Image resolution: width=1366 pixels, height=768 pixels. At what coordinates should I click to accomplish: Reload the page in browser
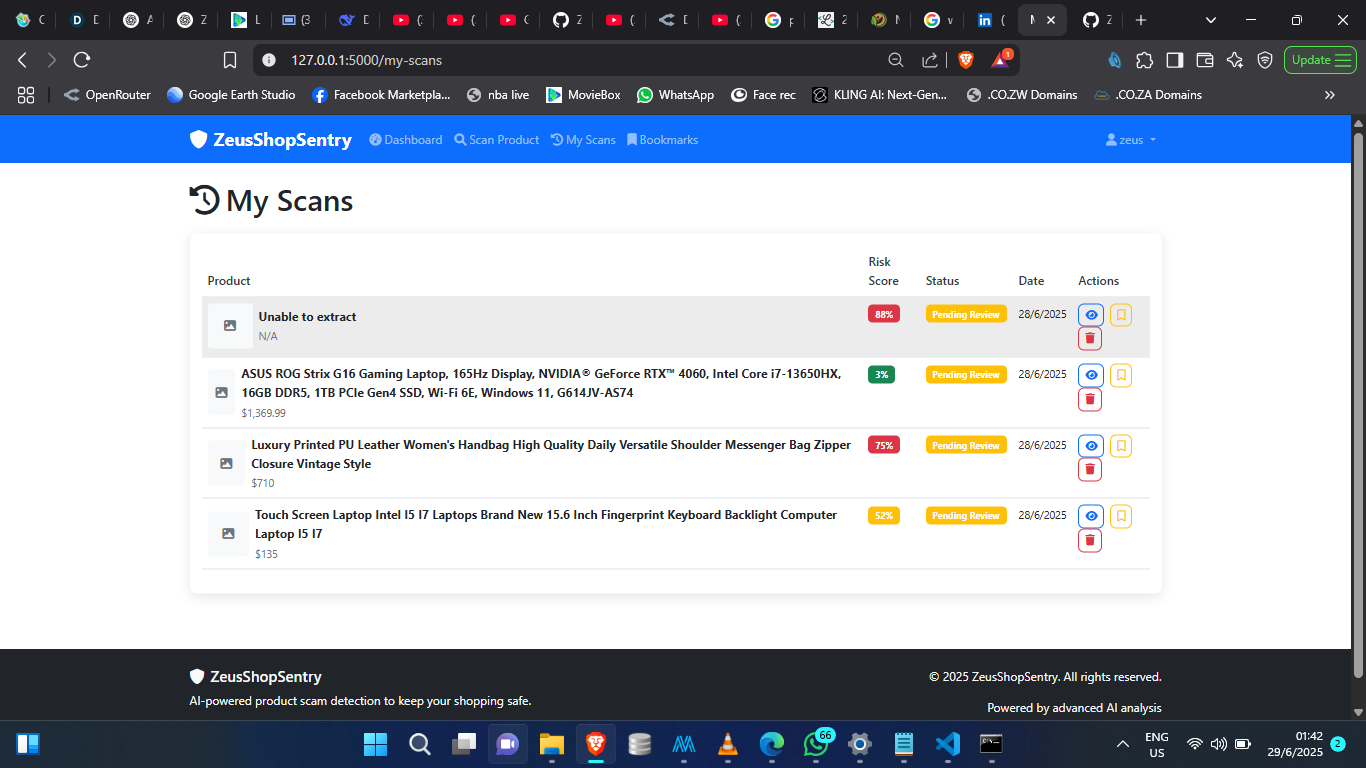pyautogui.click(x=82, y=60)
